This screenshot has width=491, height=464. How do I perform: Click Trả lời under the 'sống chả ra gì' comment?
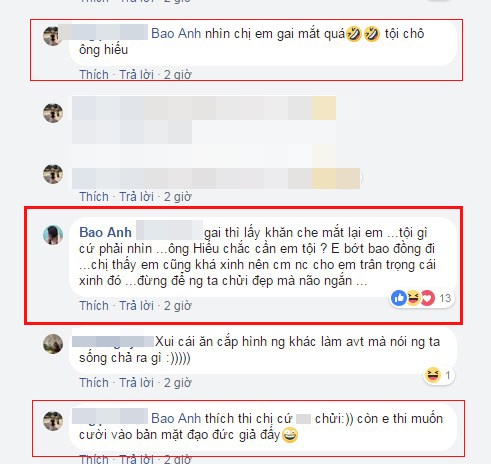(x=137, y=383)
